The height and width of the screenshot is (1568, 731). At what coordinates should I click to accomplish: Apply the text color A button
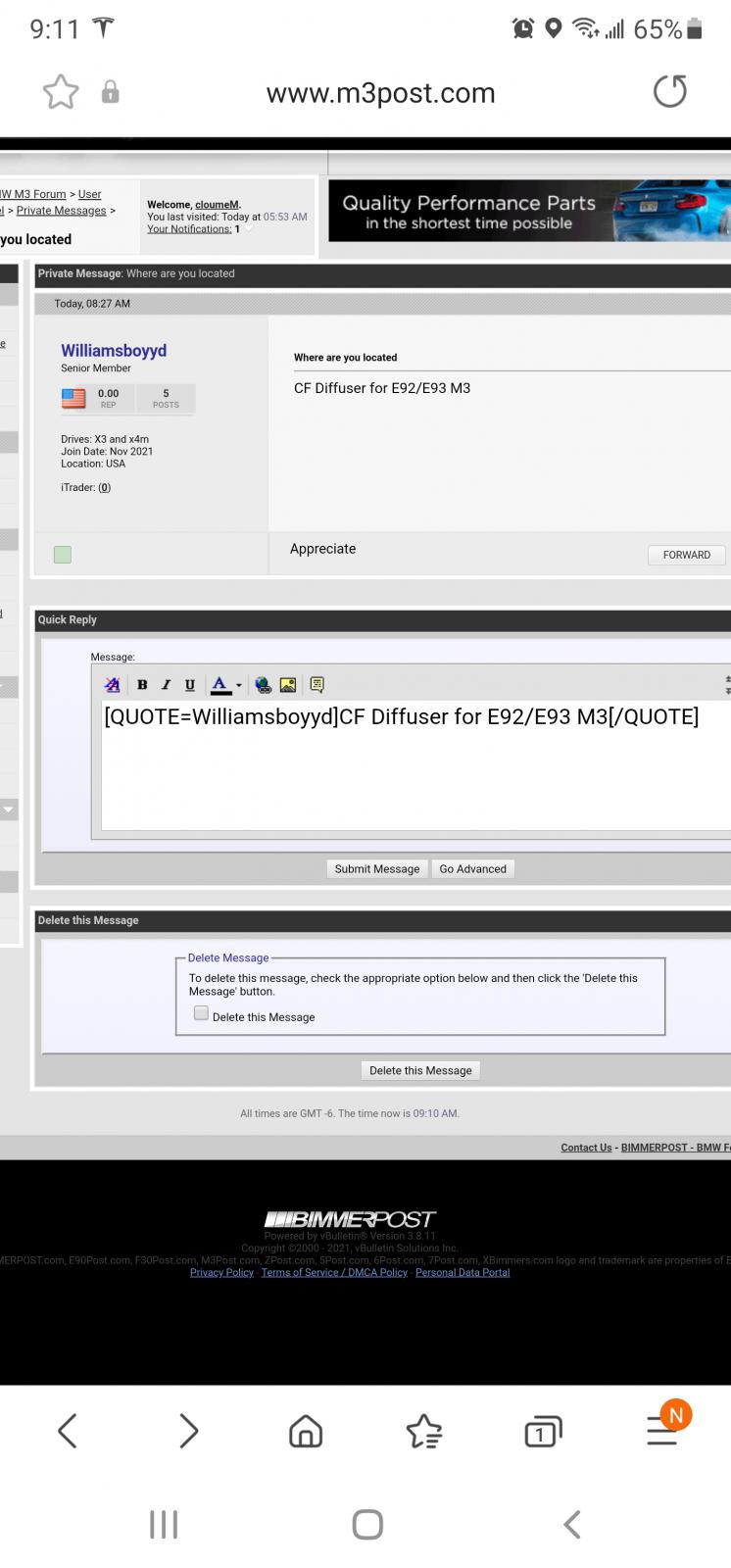coord(220,685)
